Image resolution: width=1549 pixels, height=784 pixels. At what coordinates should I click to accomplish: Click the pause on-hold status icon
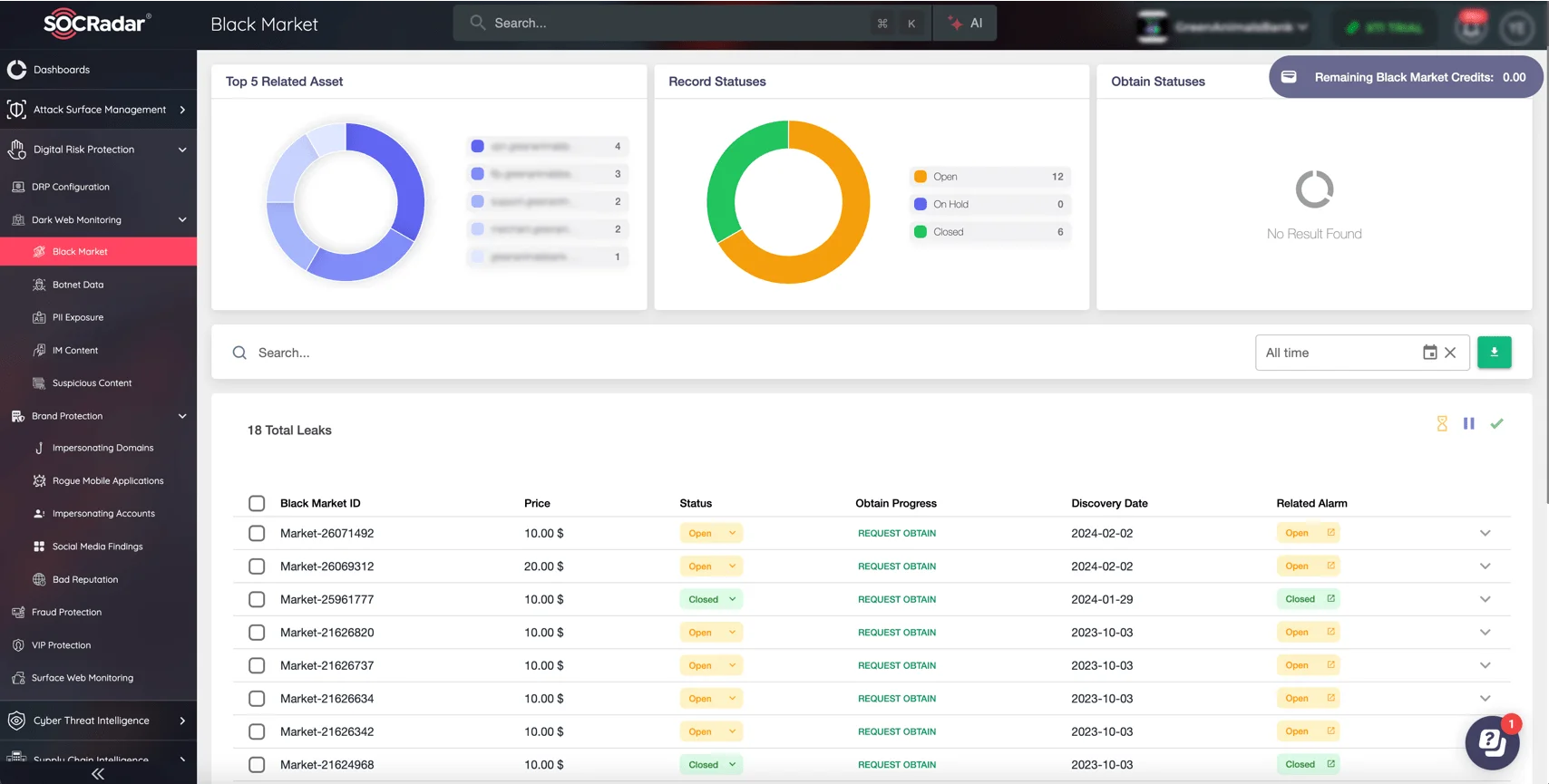(1469, 423)
